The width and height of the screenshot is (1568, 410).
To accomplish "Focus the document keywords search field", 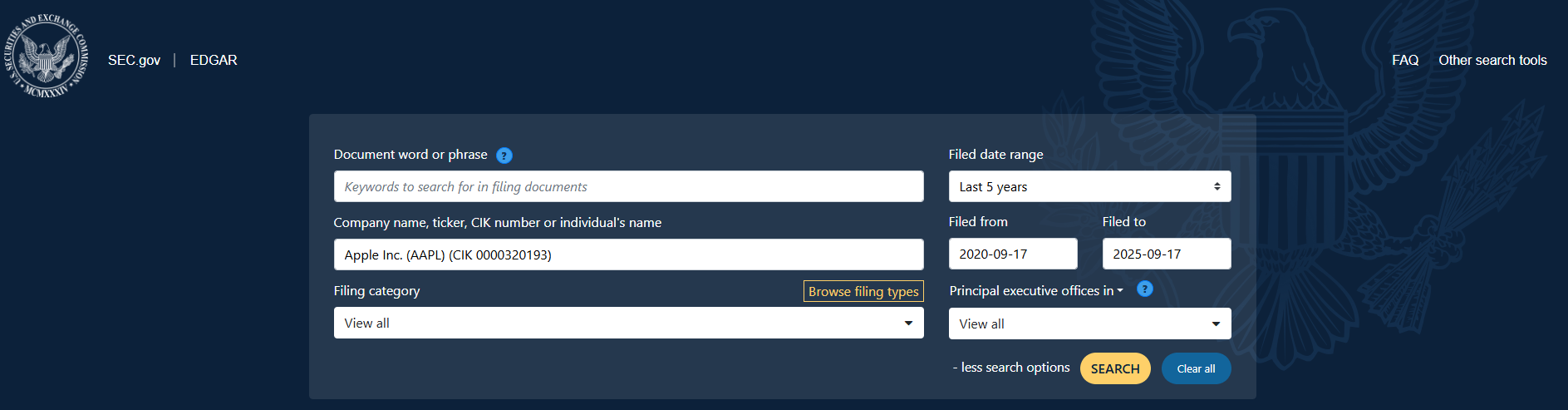I will pos(628,186).
